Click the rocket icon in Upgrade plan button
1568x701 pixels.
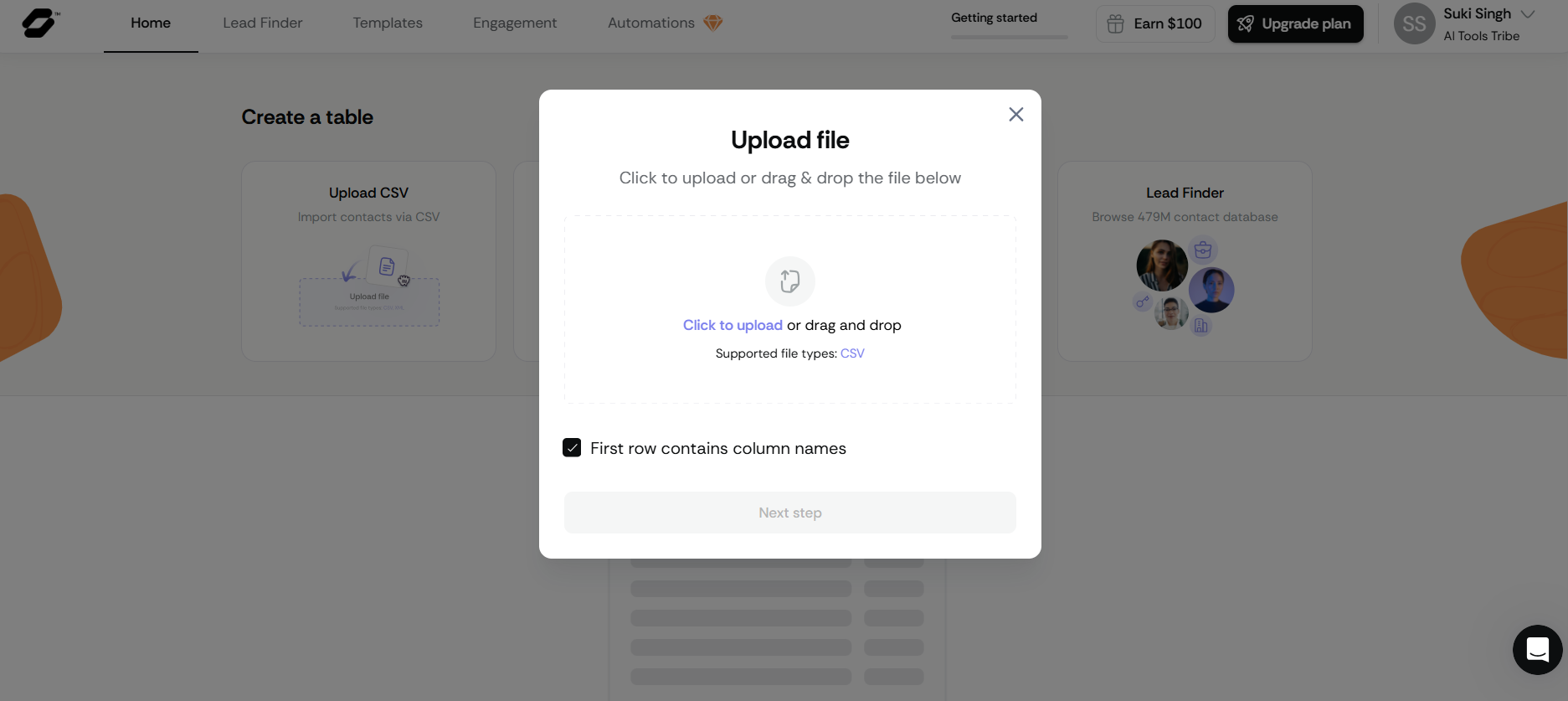pos(1245,24)
